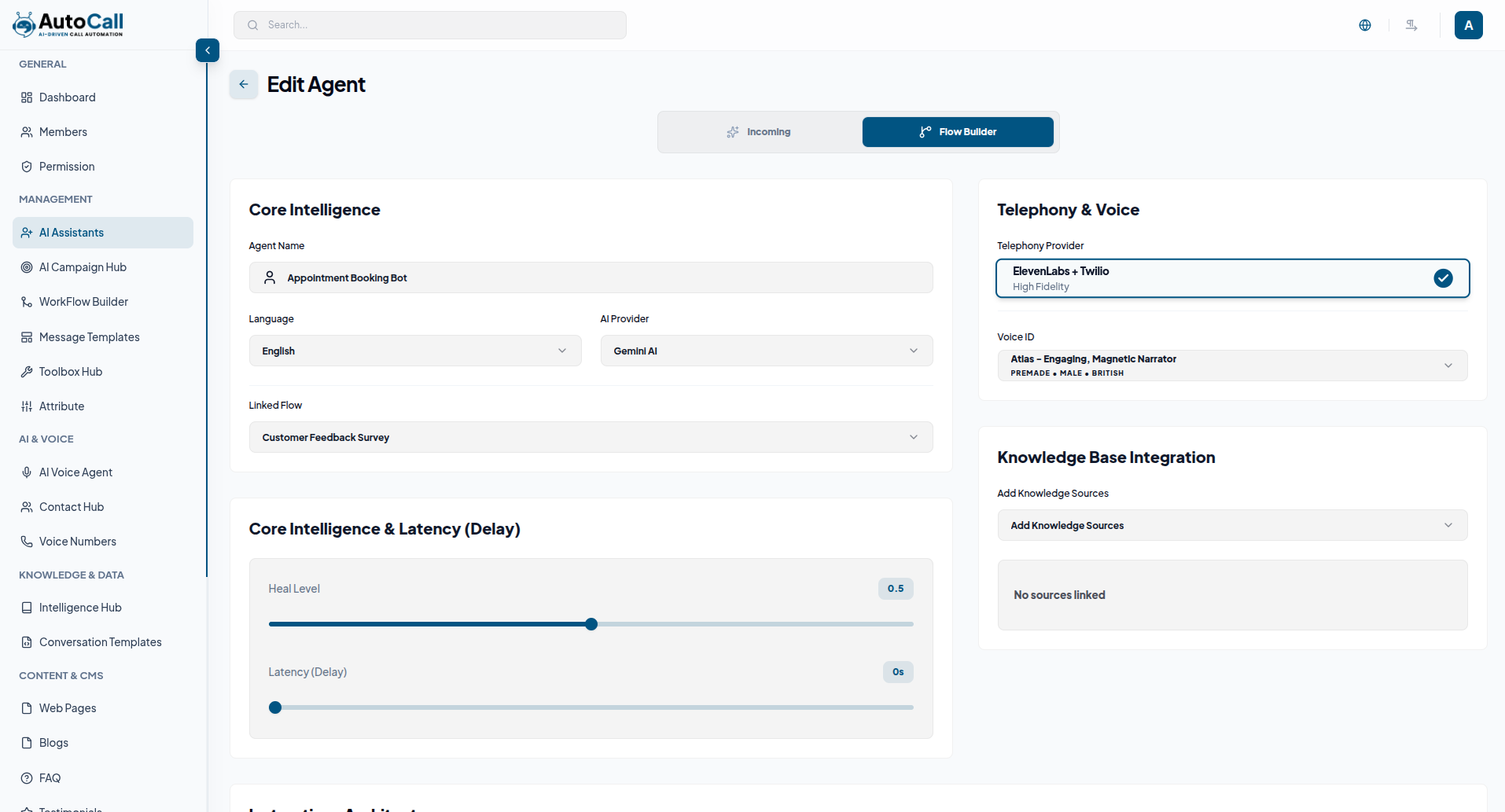Image resolution: width=1505 pixels, height=812 pixels.
Task: Click the Agent Name input field
Action: click(591, 277)
